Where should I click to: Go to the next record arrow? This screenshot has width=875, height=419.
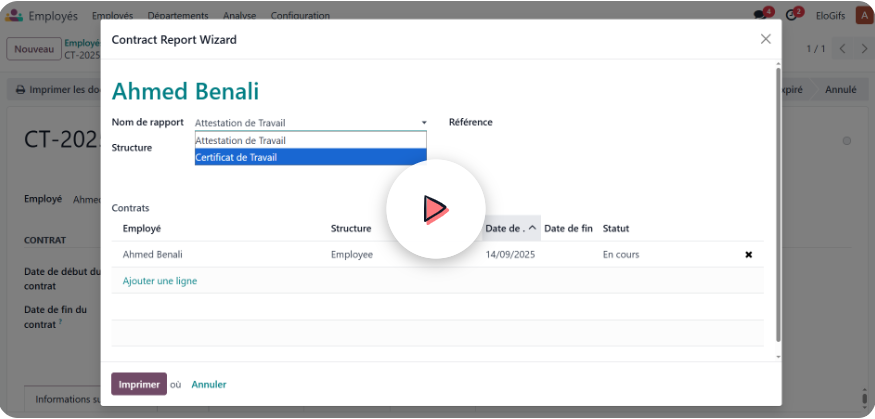pyautogui.click(x=864, y=49)
